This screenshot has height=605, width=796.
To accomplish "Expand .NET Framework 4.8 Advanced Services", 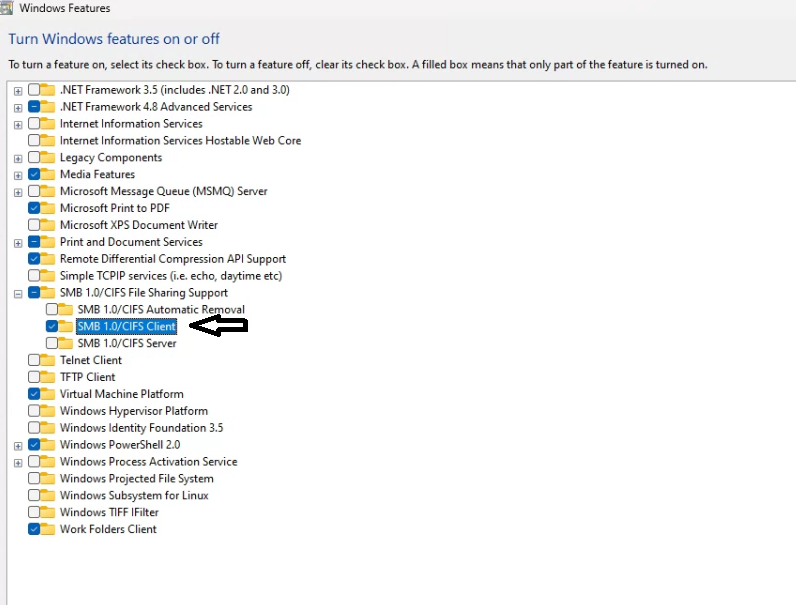I will [x=18, y=108].
